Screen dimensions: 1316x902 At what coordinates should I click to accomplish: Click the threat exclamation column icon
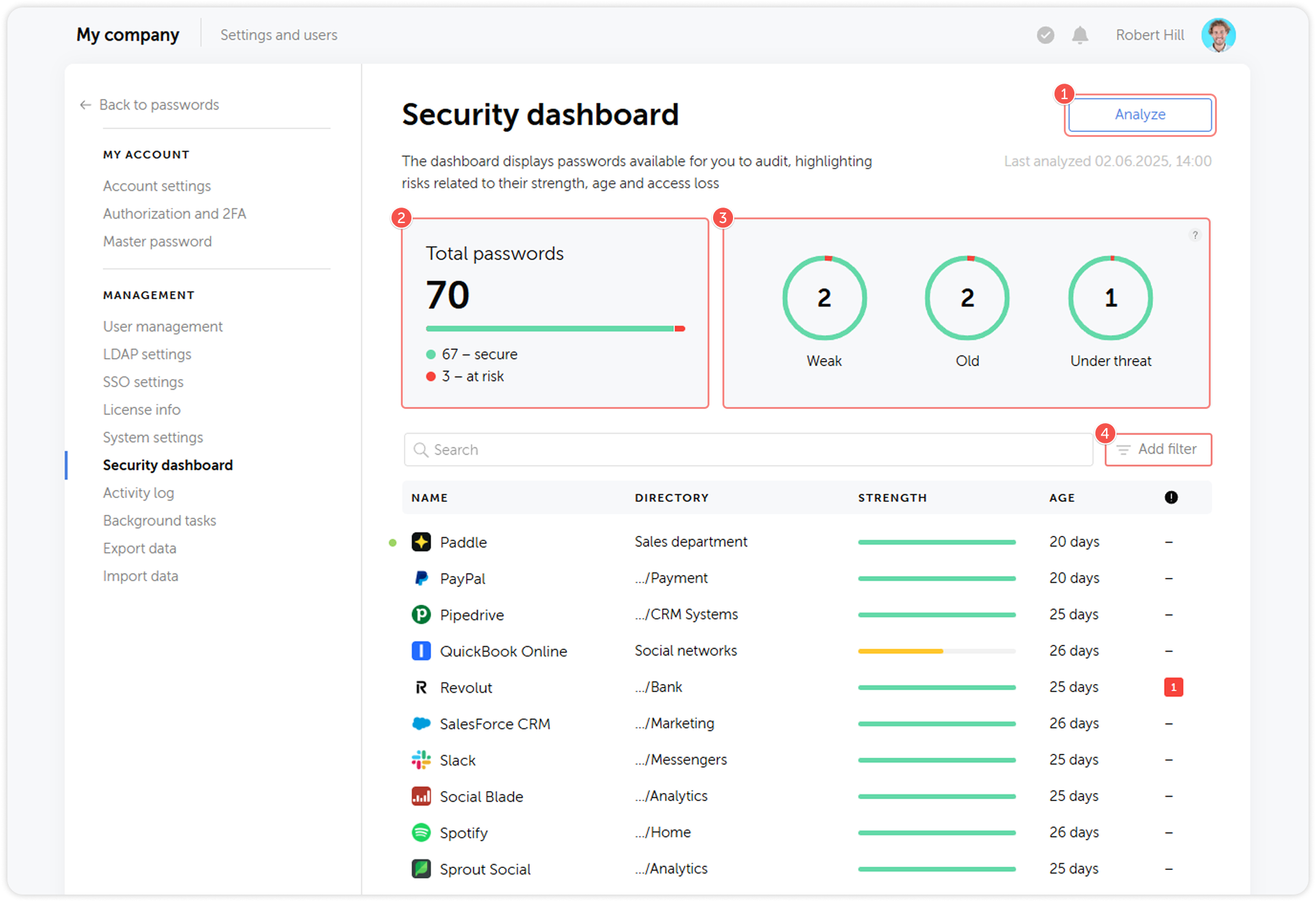pos(1171,497)
